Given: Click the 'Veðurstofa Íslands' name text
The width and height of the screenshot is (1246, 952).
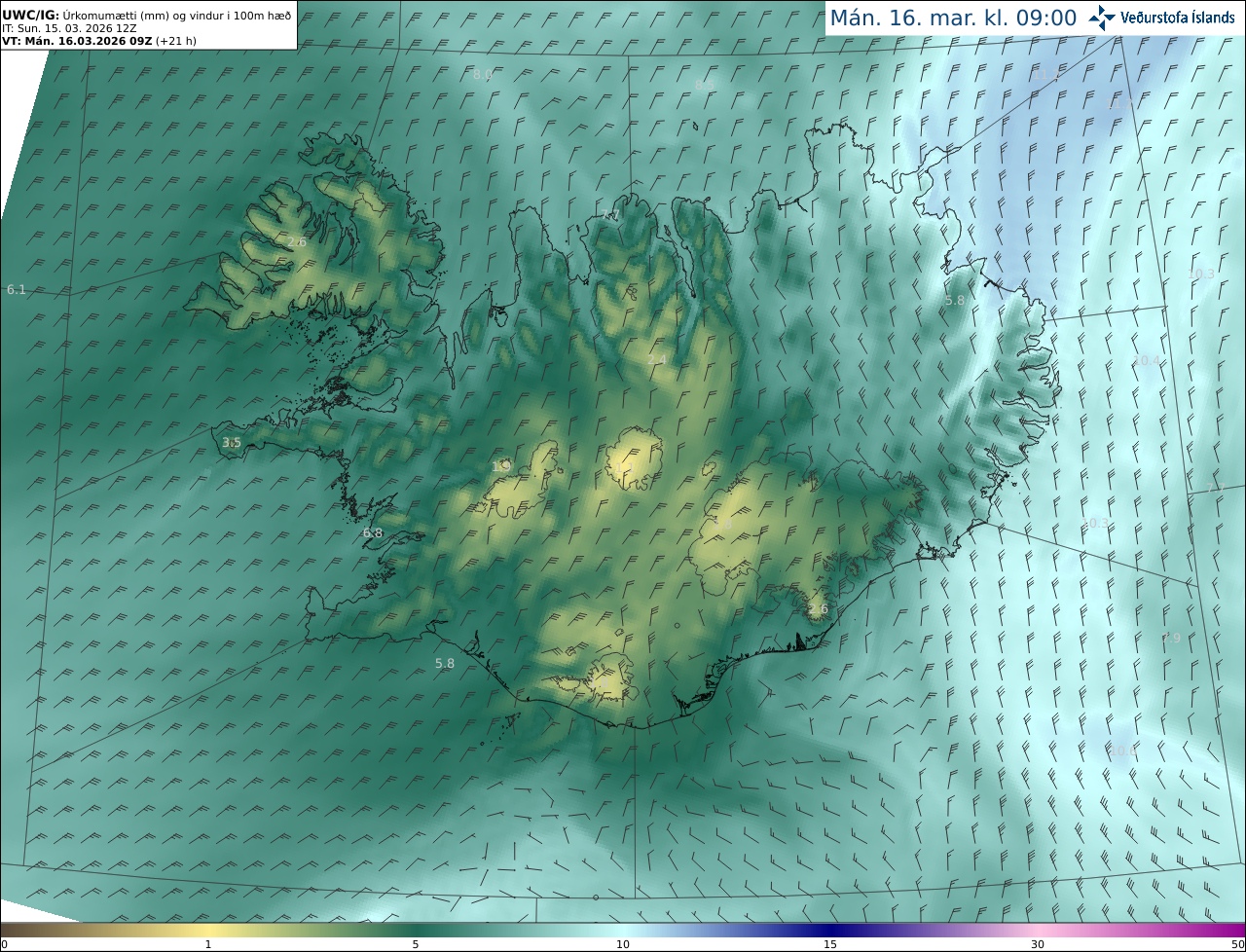Looking at the screenshot, I should point(1177,18).
